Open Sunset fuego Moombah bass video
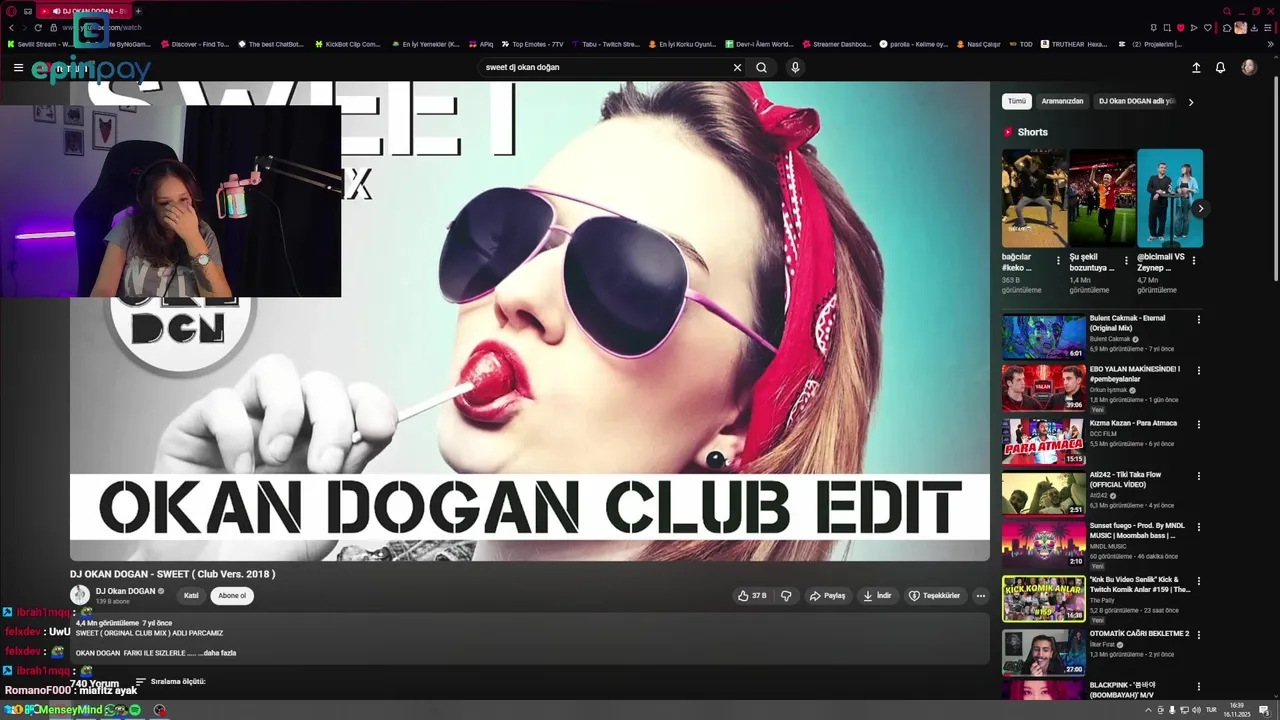This screenshot has width=1280, height=720. (x=1043, y=544)
